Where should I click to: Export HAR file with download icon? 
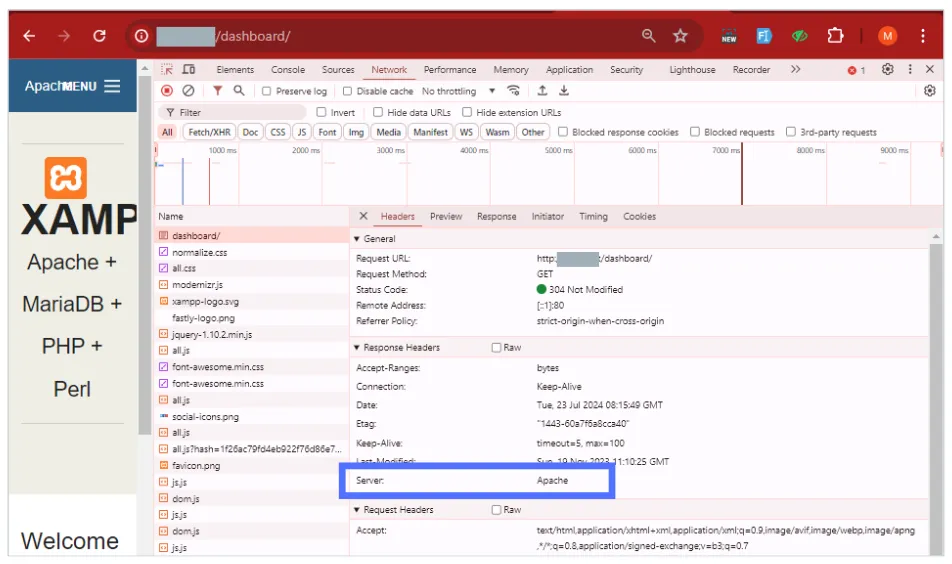(564, 90)
